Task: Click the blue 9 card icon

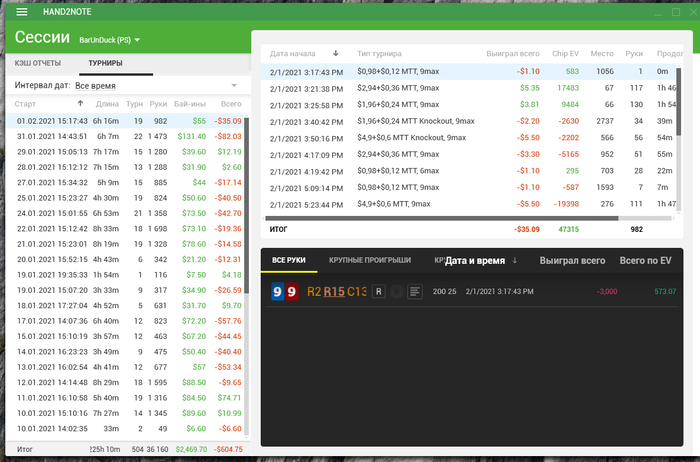Action: click(277, 291)
